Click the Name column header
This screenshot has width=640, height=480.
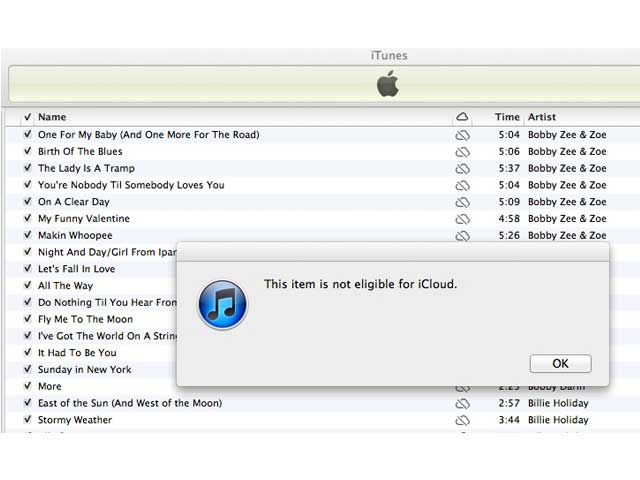(x=52, y=117)
